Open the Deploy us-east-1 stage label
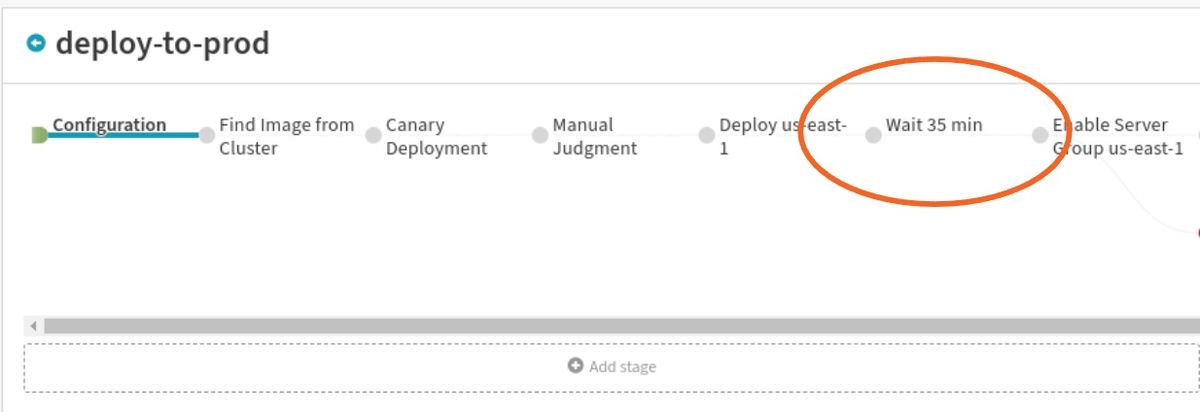Screen dimensions: 1200x412 pos(784,137)
